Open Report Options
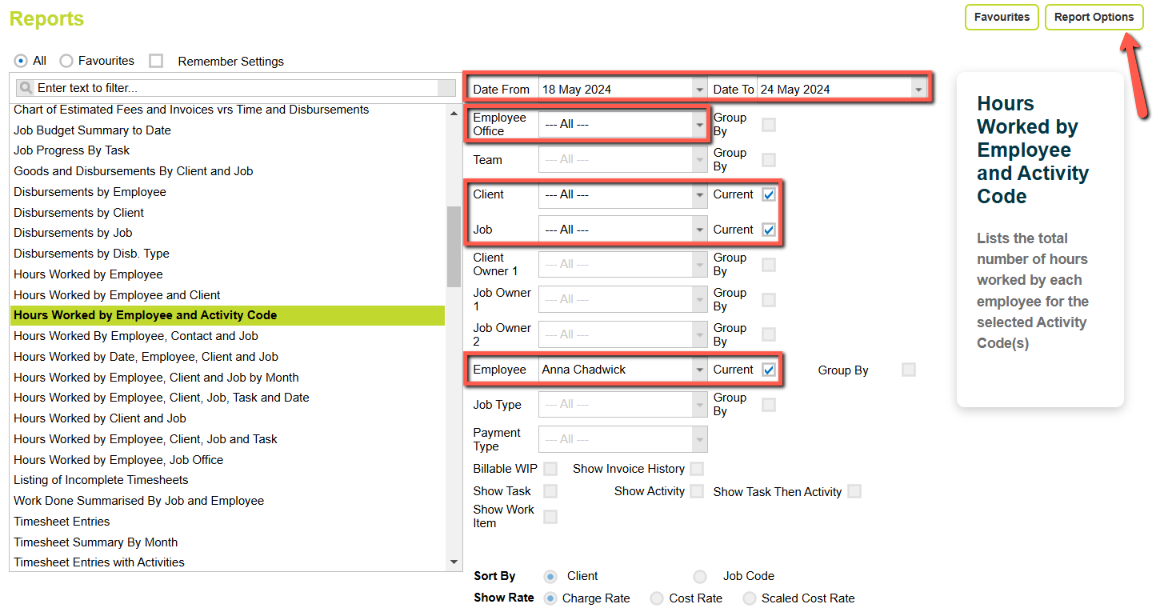This screenshot has width=1161, height=615. coord(1094,17)
